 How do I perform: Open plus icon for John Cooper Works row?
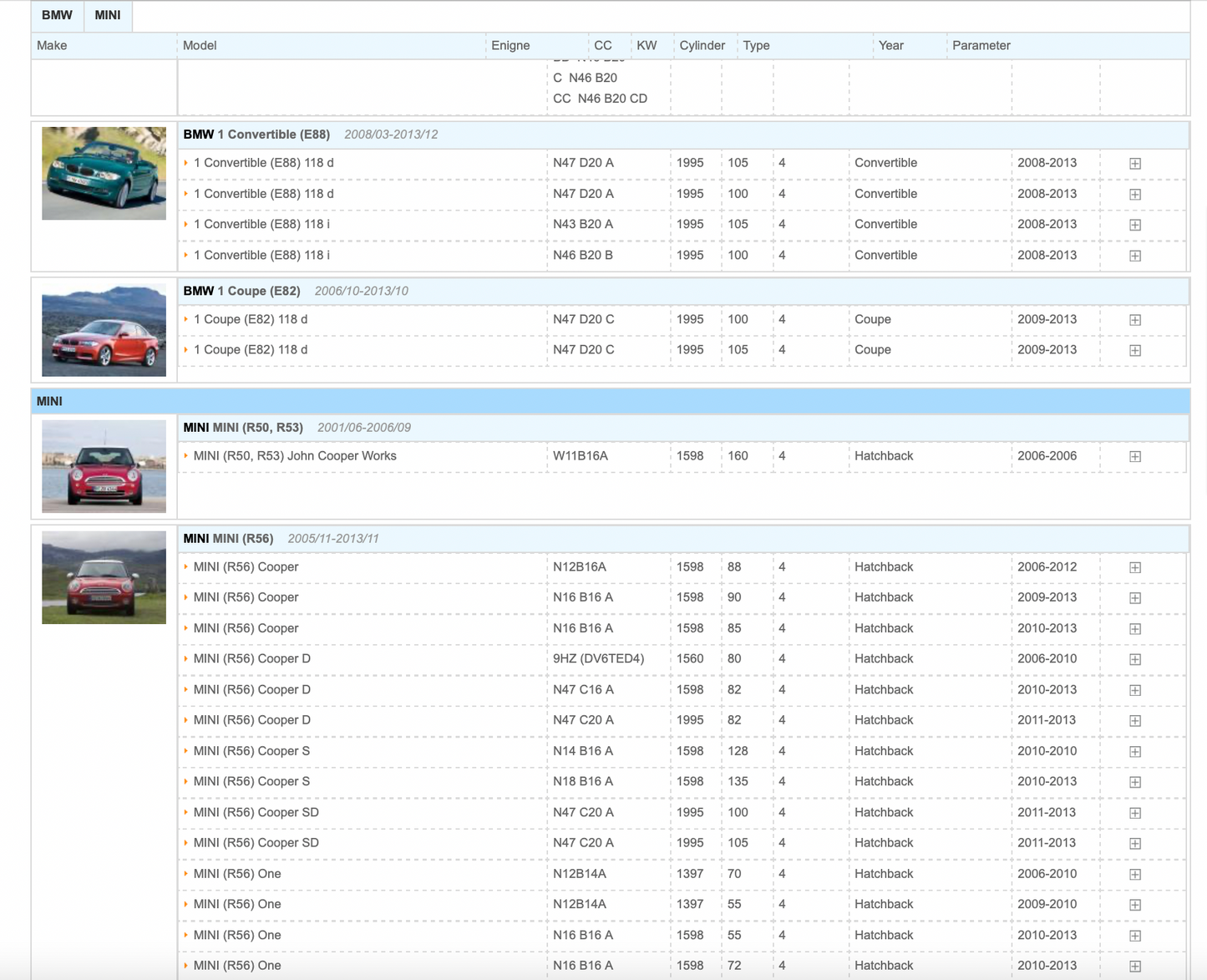[1135, 457]
